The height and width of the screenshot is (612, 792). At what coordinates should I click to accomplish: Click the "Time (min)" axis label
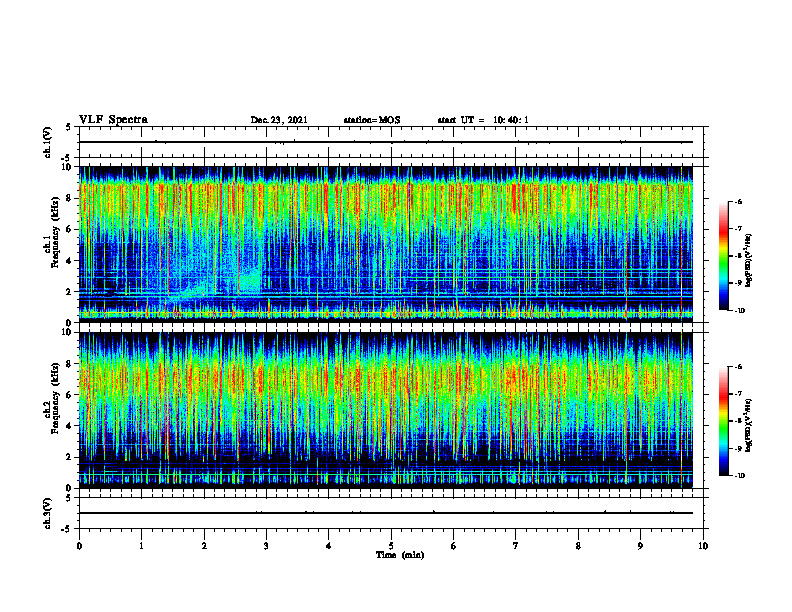point(400,555)
